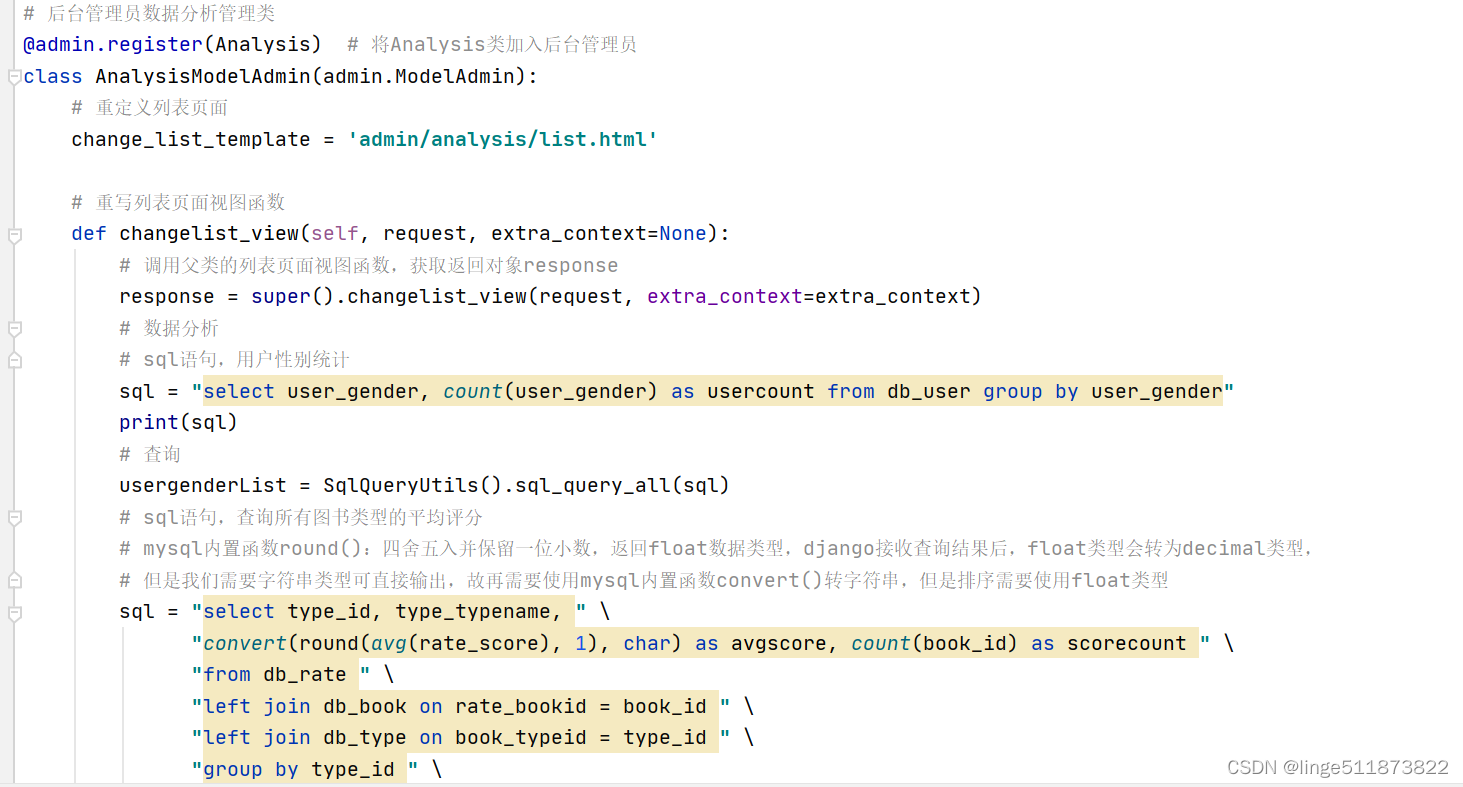Click the comment '# 将Analysis类加入后台管理员'
The height and width of the screenshot is (787, 1463).
click(492, 45)
